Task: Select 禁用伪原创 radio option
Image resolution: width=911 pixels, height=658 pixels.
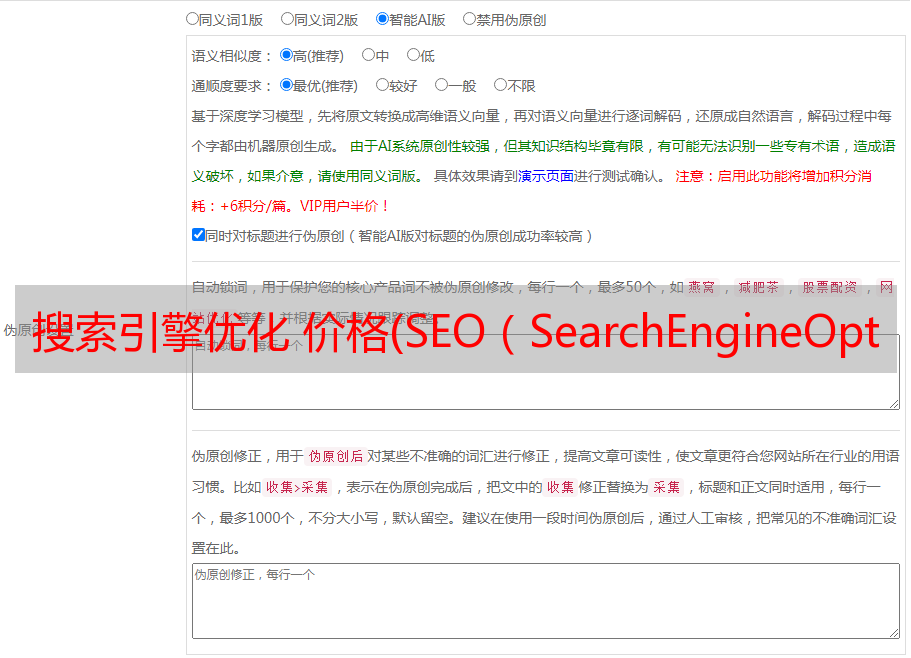Action: tap(469, 19)
